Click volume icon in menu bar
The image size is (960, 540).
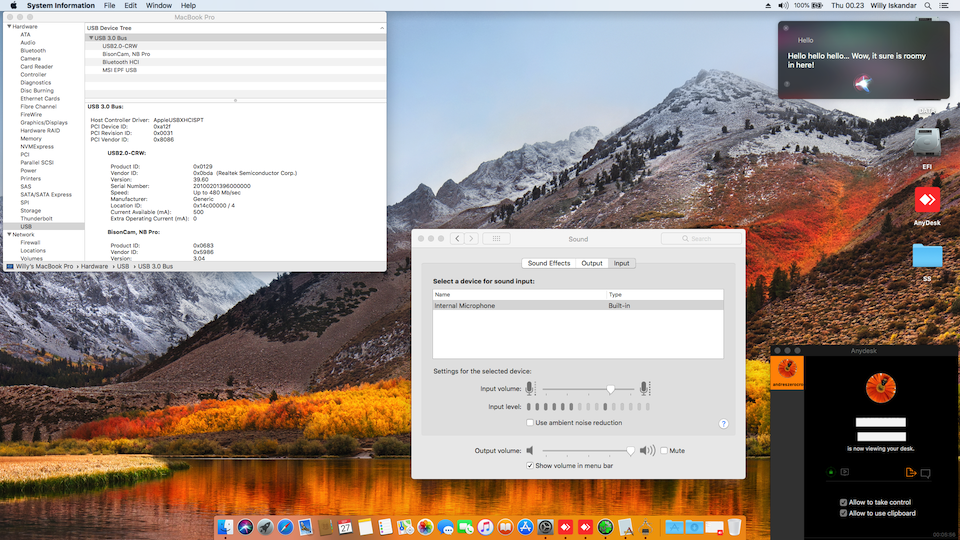(783, 6)
